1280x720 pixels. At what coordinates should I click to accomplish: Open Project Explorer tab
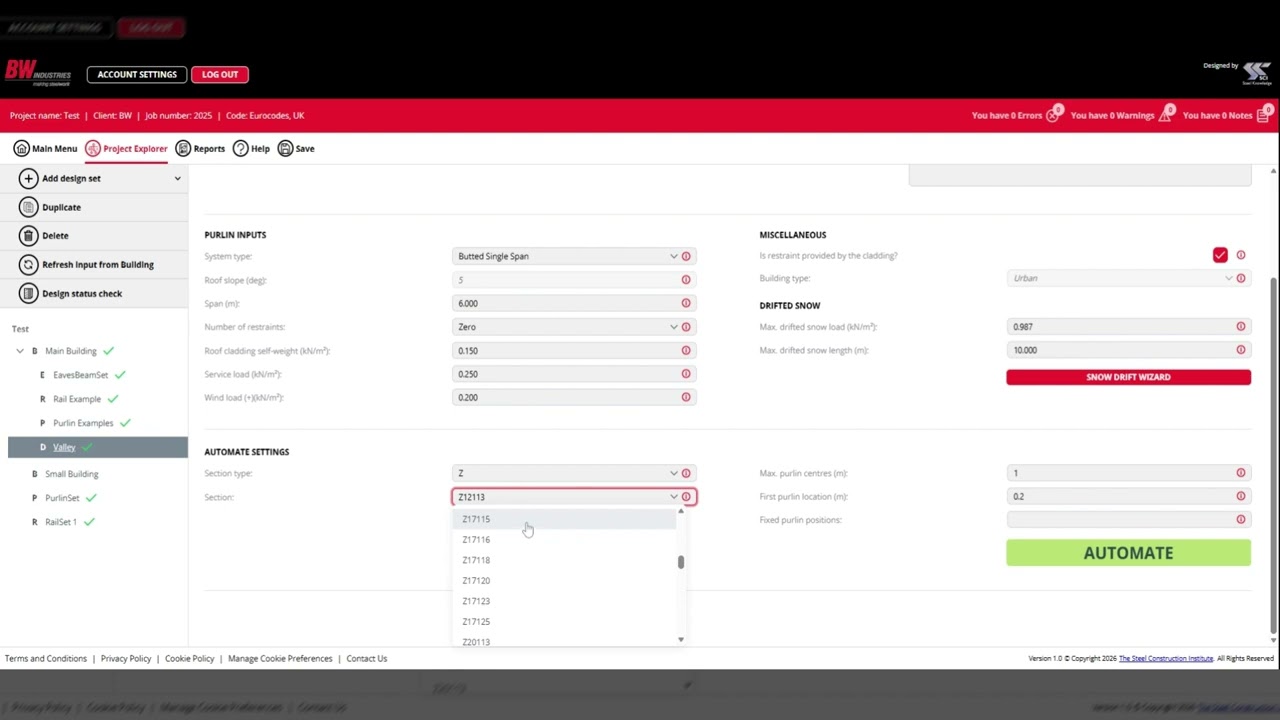126,148
